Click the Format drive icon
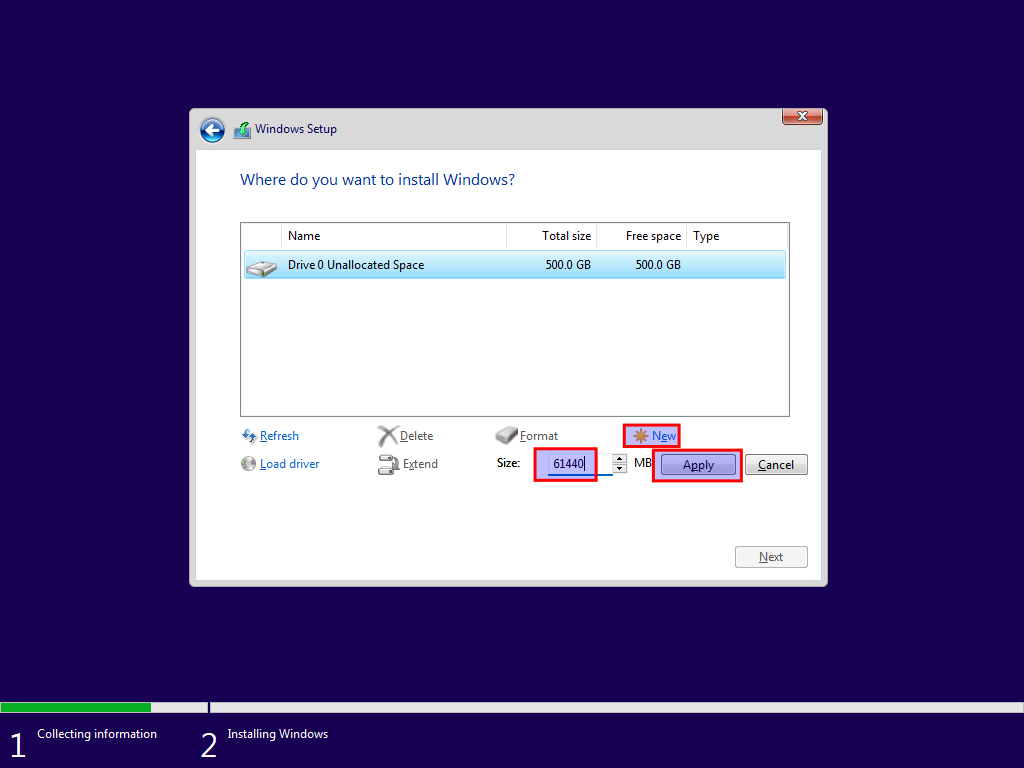Screen dimensions: 1024x768 point(506,435)
